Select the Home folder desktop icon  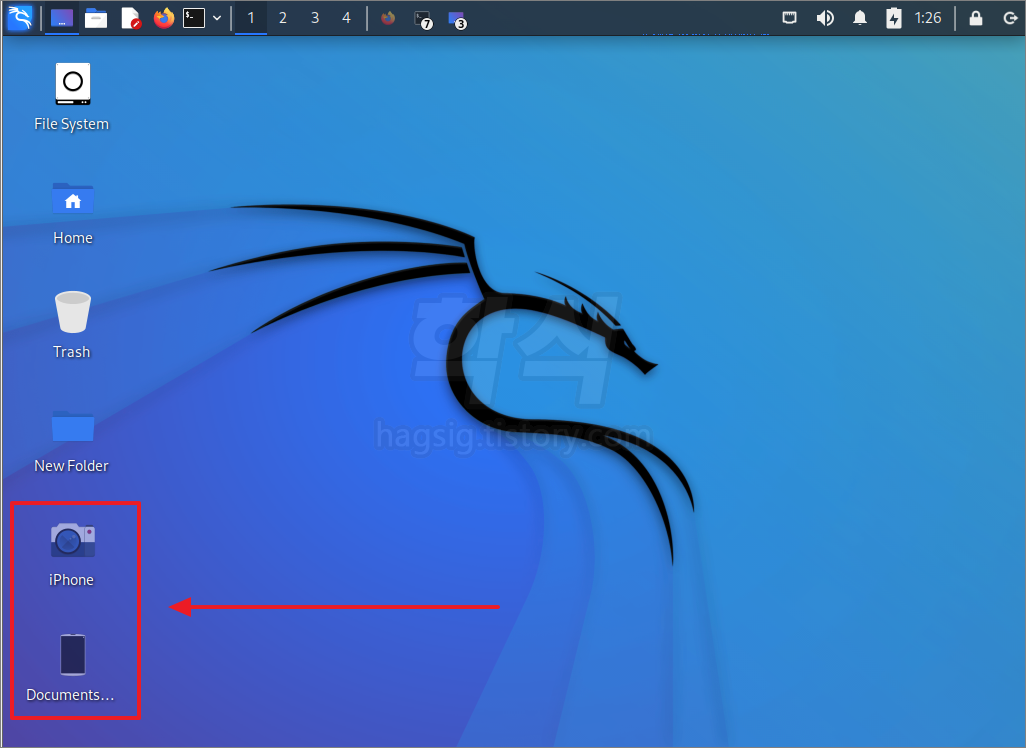73,198
